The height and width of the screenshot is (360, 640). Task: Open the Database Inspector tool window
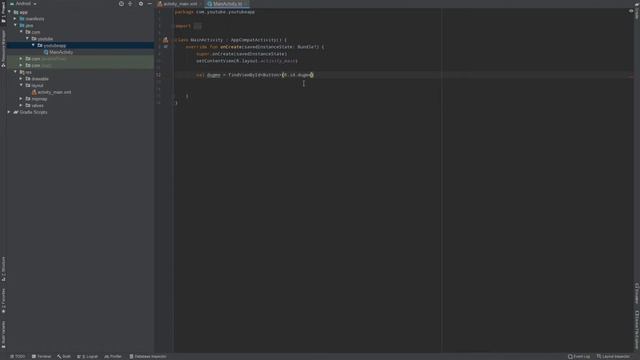pyautogui.click(x=148, y=356)
